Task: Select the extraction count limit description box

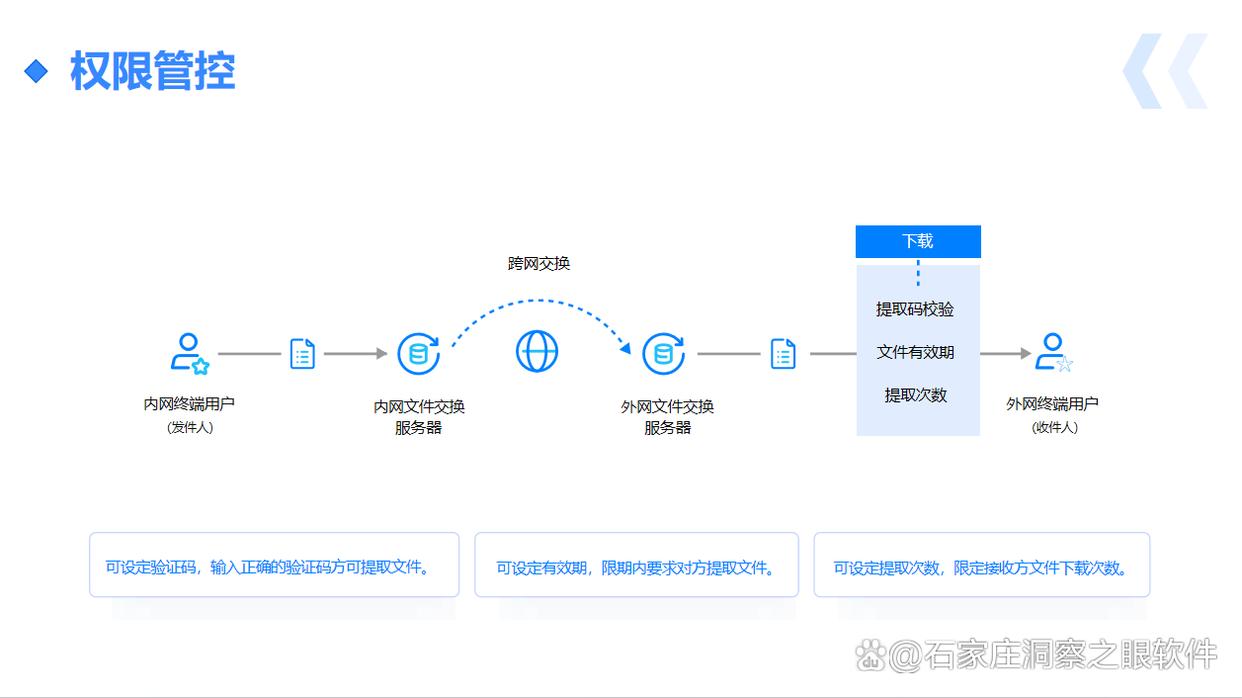Action: [x=981, y=566]
